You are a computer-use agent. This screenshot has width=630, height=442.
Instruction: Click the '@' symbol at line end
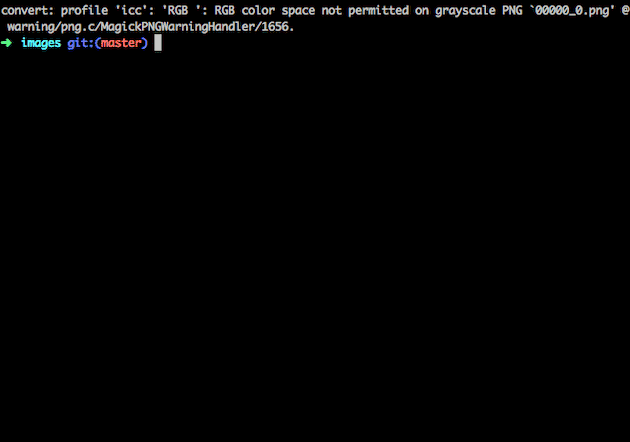(625, 10)
